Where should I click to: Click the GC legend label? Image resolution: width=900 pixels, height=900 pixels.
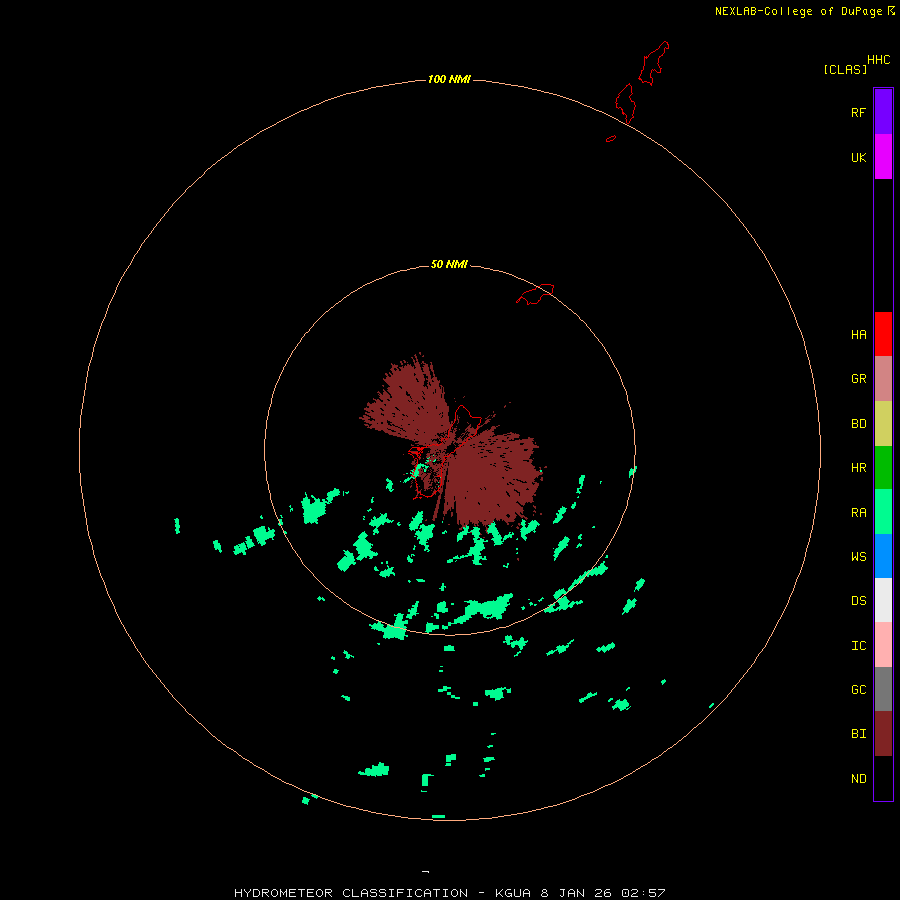click(x=858, y=689)
